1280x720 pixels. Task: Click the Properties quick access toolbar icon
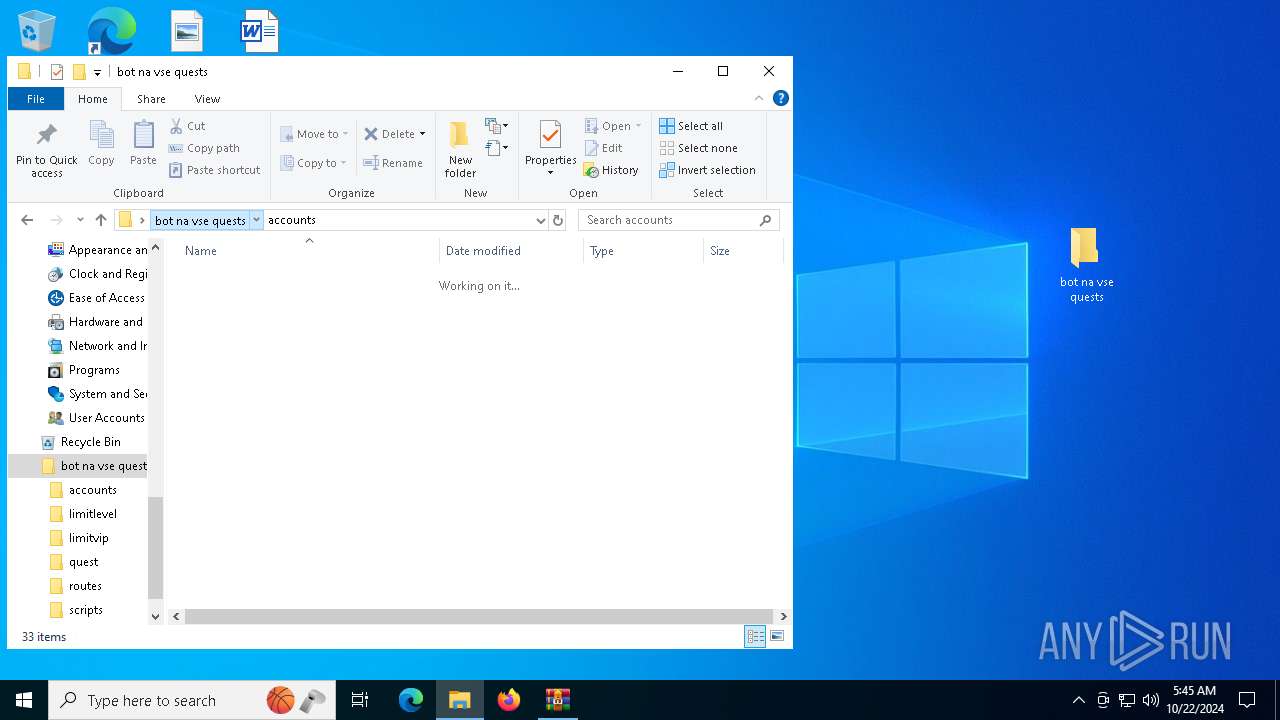pyautogui.click(x=57, y=72)
